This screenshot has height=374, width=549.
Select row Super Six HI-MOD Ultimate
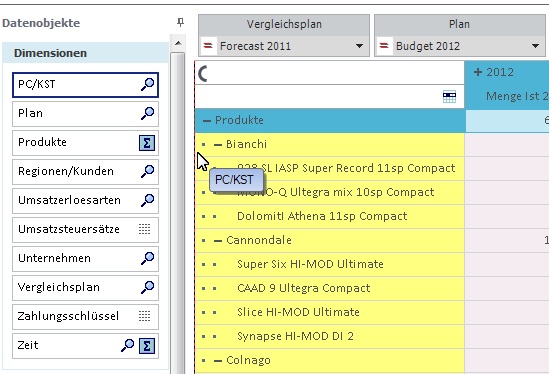pyautogui.click(x=330, y=264)
